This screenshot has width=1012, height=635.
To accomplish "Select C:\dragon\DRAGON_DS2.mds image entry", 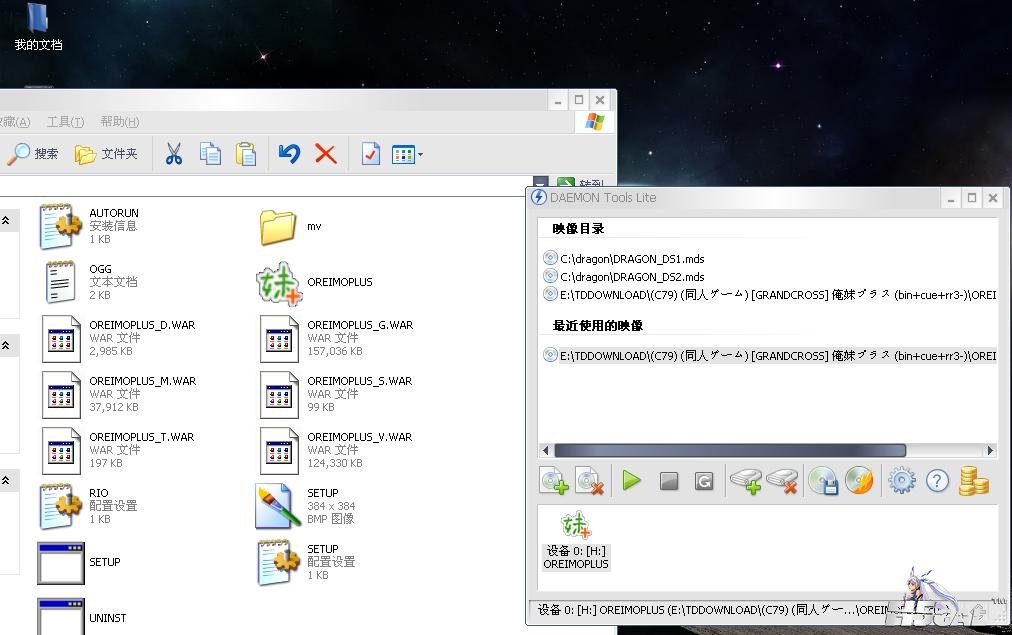I will click(623, 277).
